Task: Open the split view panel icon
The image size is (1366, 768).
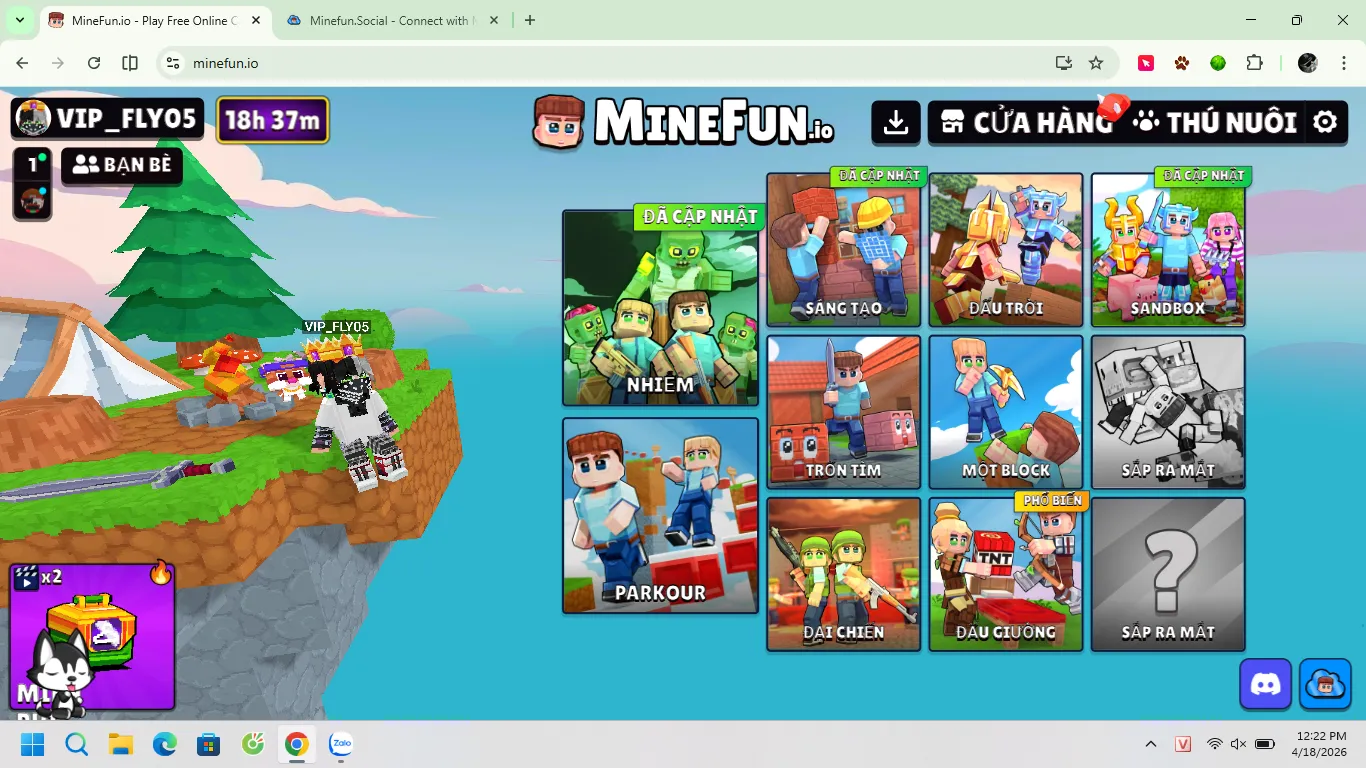Action: click(130, 63)
